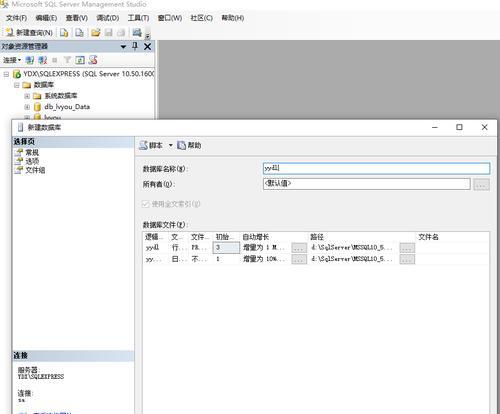
Task: Open the 脚本 dropdown arrow
Action: (x=170, y=145)
